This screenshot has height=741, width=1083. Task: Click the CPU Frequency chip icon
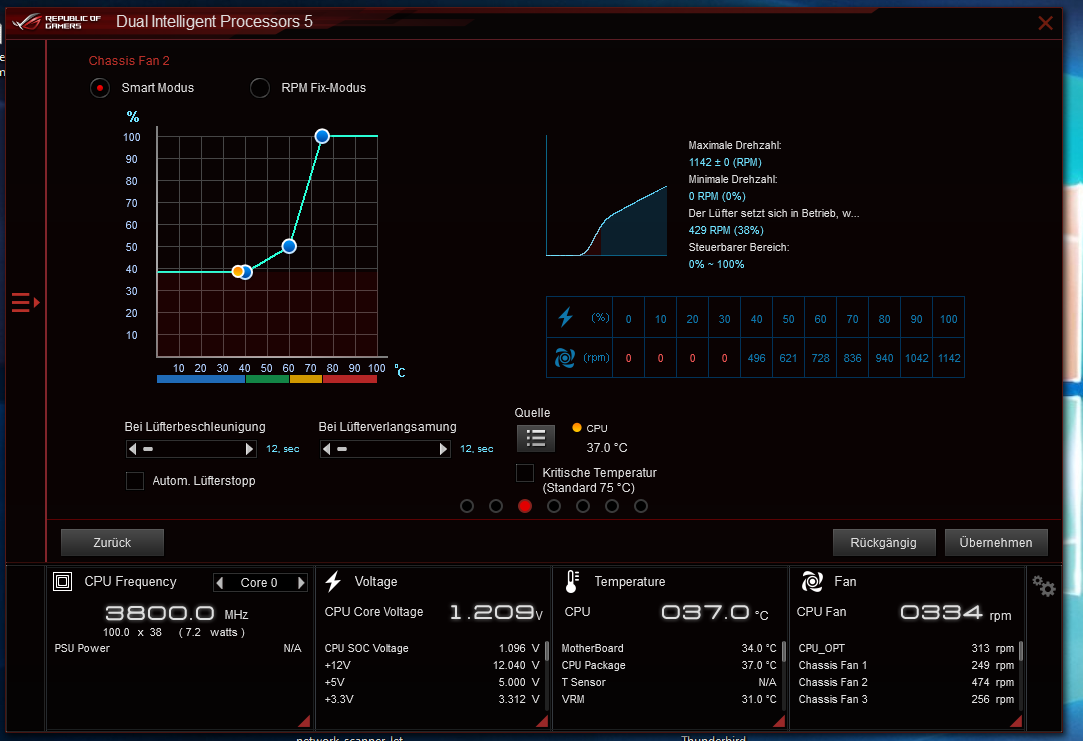pos(62,581)
